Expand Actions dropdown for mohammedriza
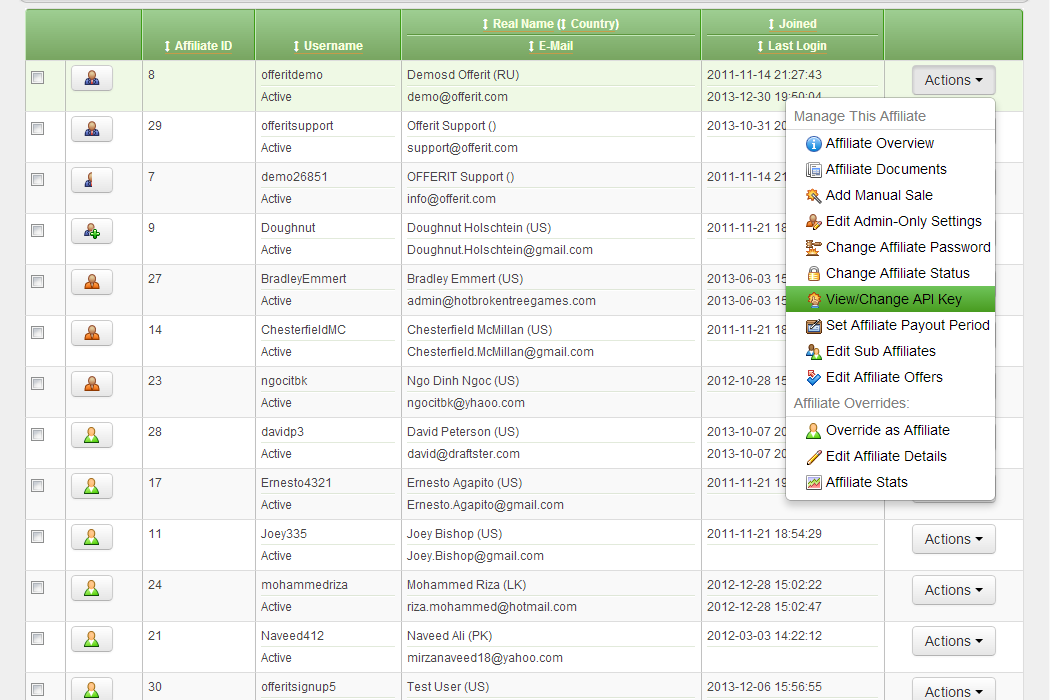This screenshot has height=700, width=1050. [953, 590]
